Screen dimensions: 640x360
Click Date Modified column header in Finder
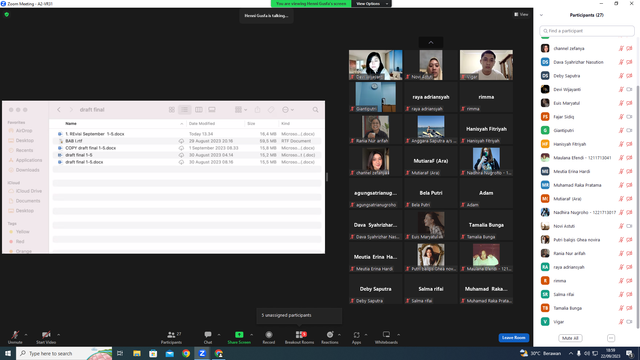[x=202, y=123]
